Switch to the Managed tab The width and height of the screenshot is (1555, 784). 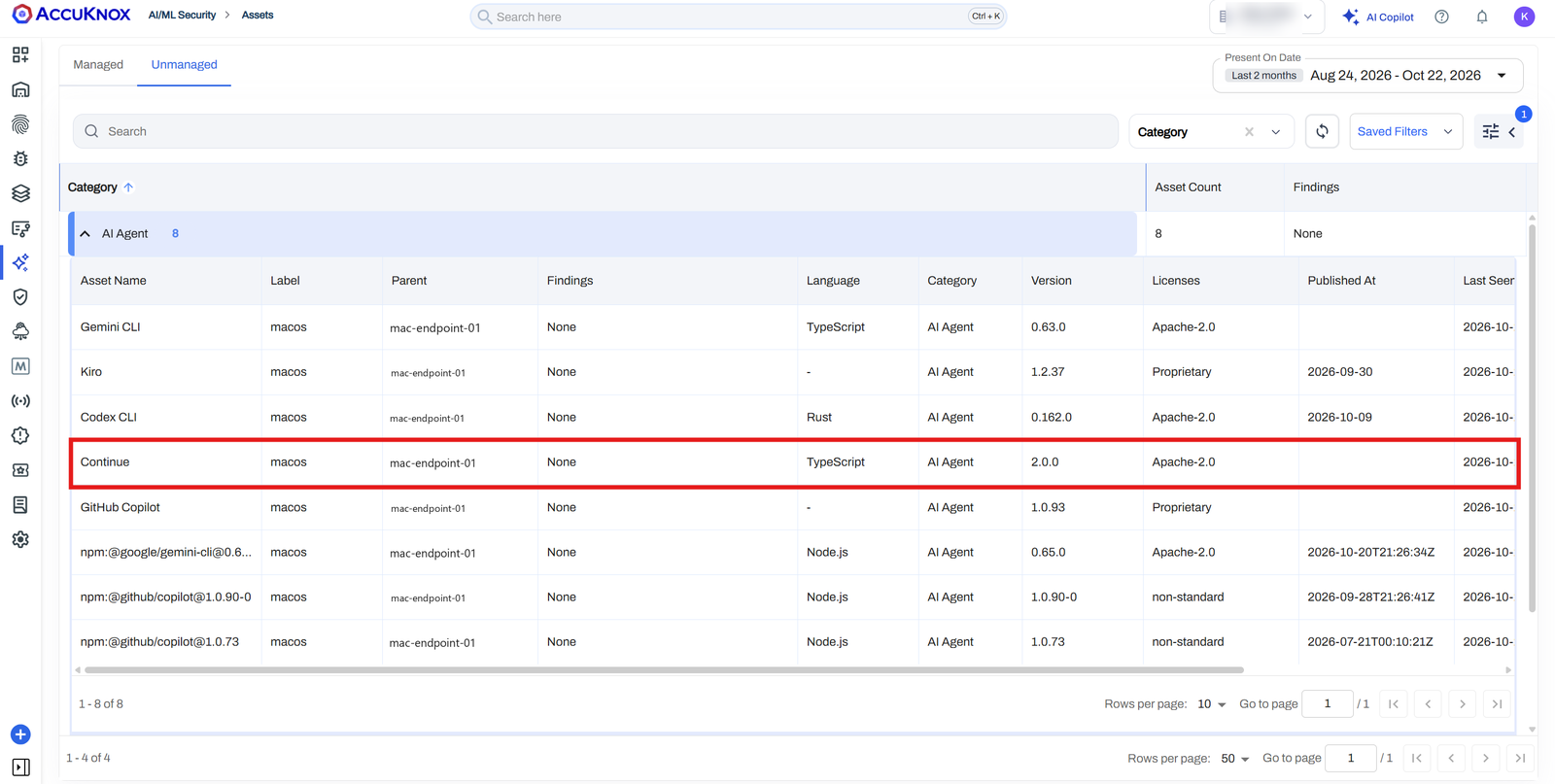pyautogui.click(x=98, y=64)
